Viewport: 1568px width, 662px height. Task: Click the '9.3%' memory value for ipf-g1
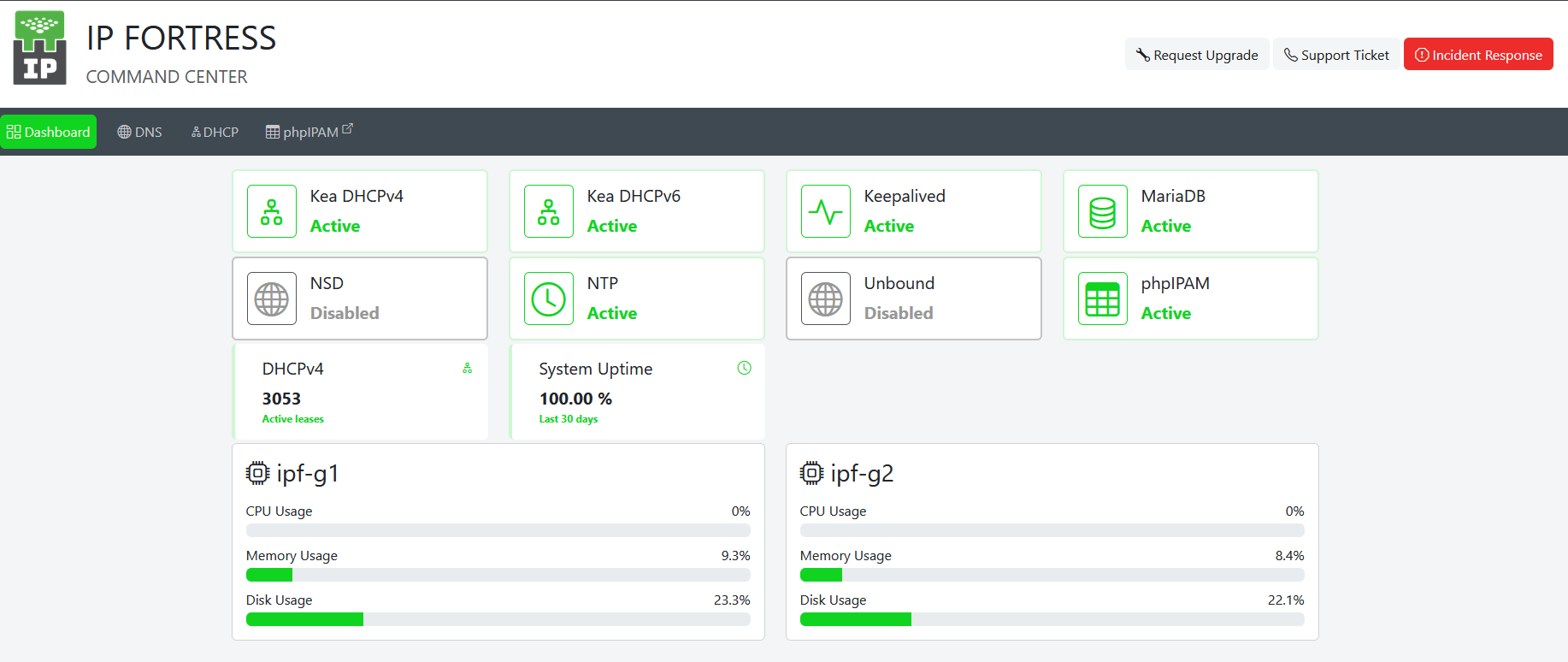coord(735,555)
